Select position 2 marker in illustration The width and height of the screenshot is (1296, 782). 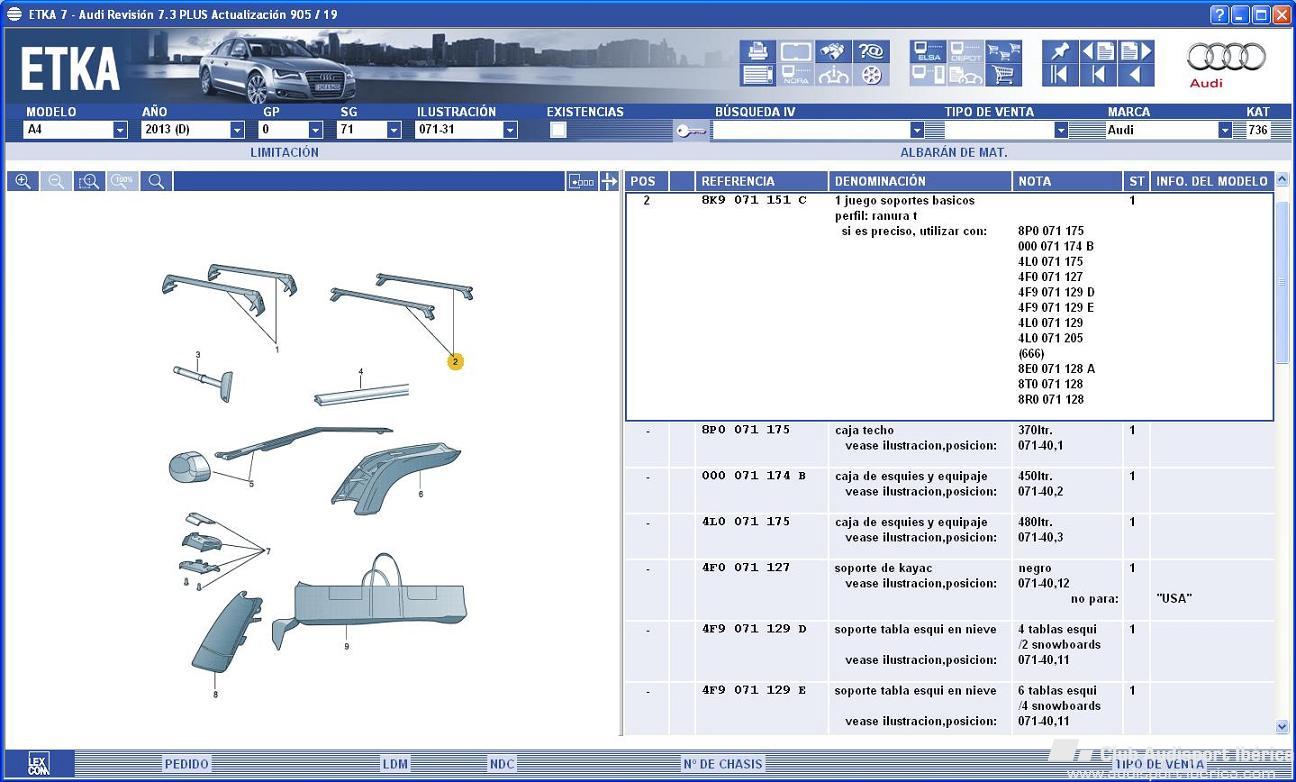[x=455, y=361]
